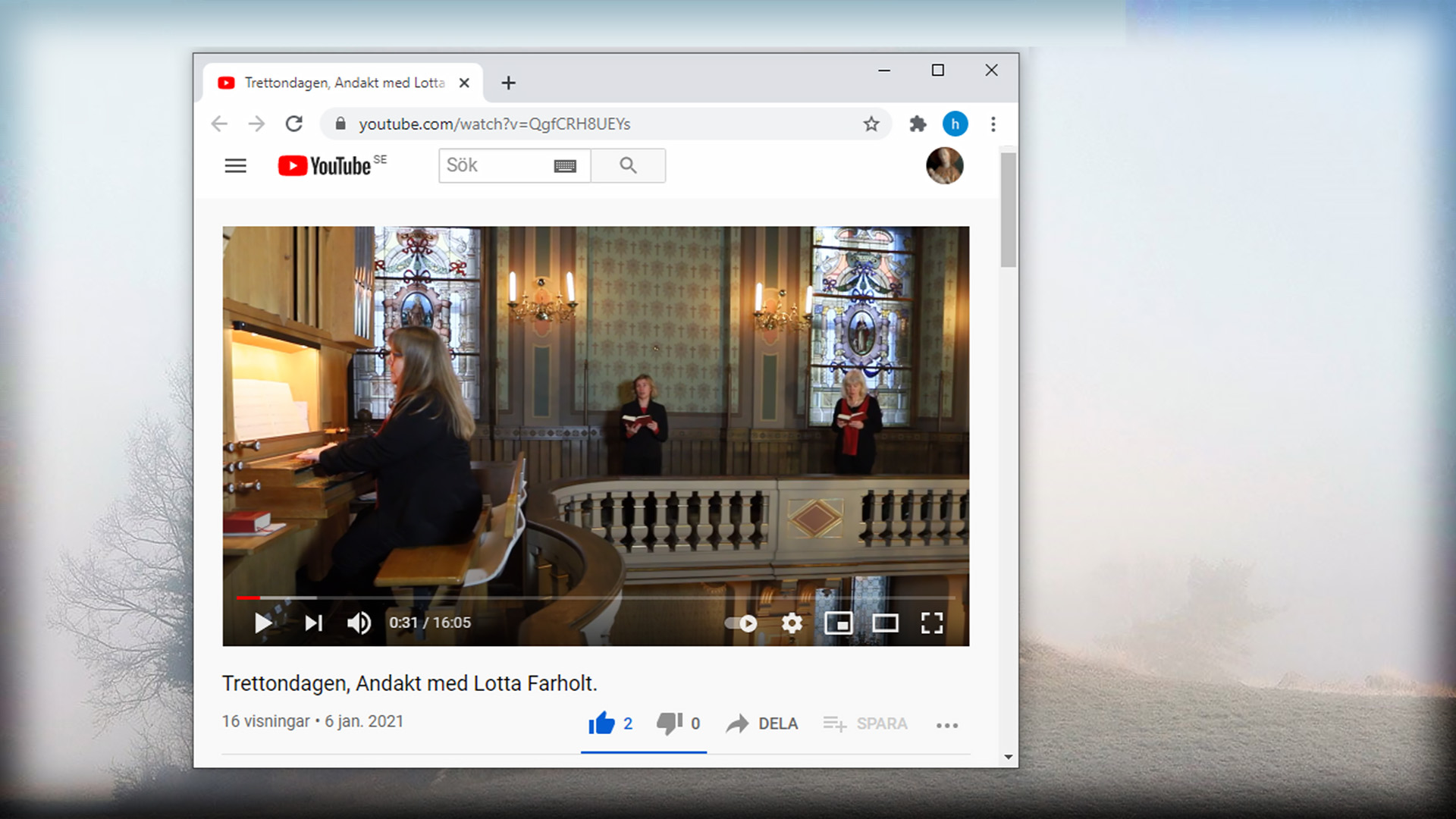Screen dimensions: 1456x819
Task: Click the DELA share button
Action: click(762, 723)
